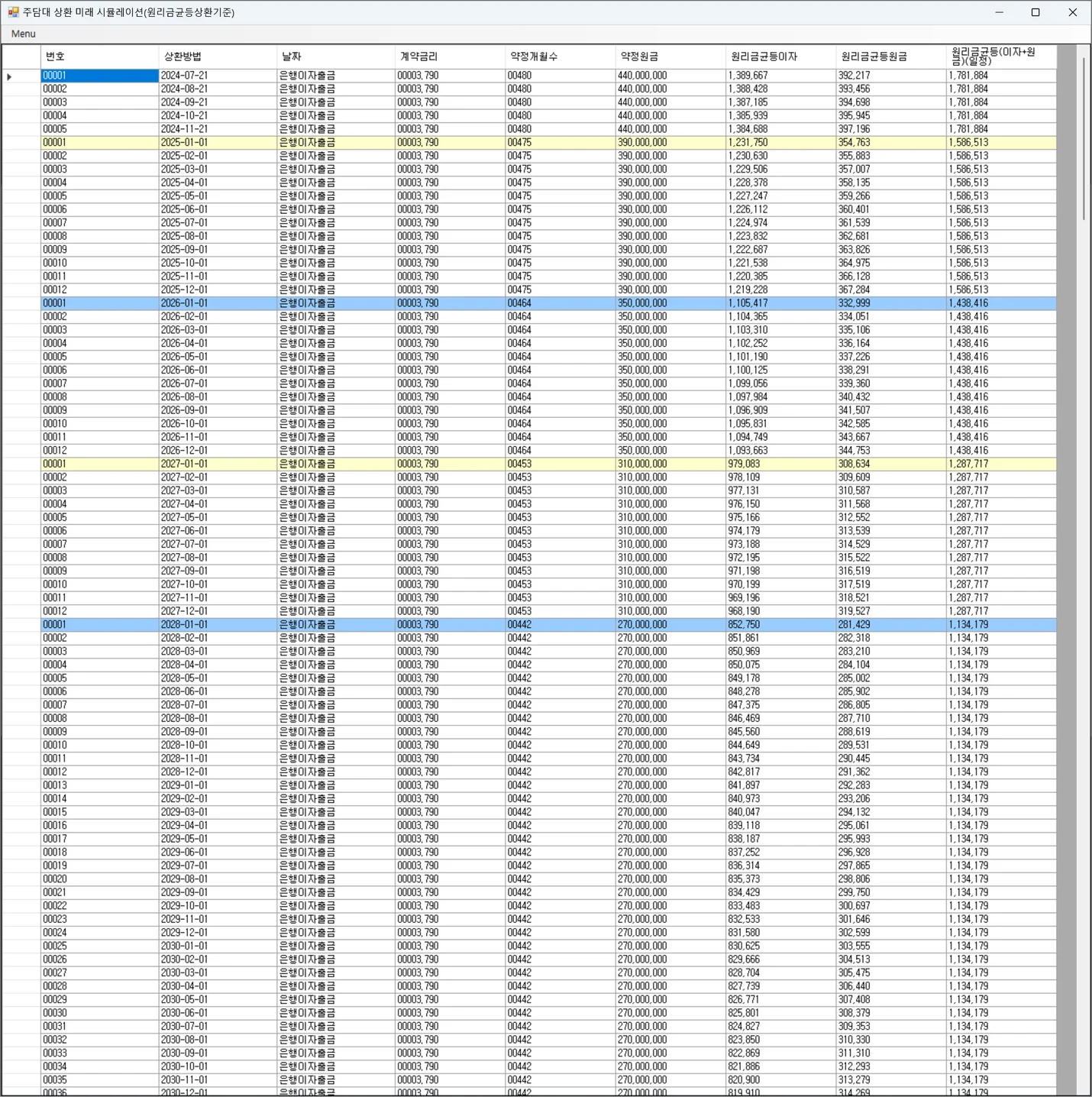The width and height of the screenshot is (1092, 1097).
Task: Click the interest value 1,231,750
Action: 780,143
